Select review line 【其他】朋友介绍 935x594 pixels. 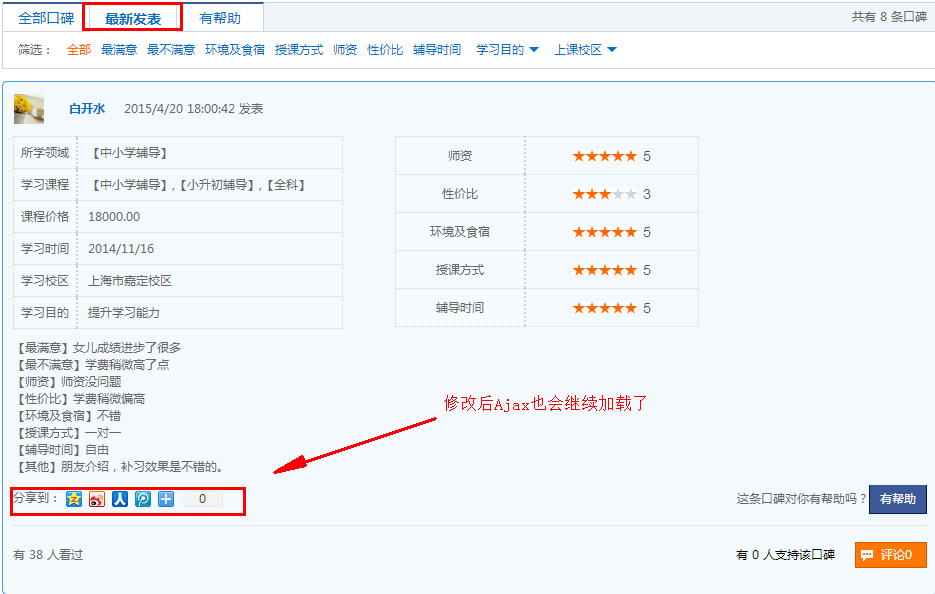pos(61,466)
